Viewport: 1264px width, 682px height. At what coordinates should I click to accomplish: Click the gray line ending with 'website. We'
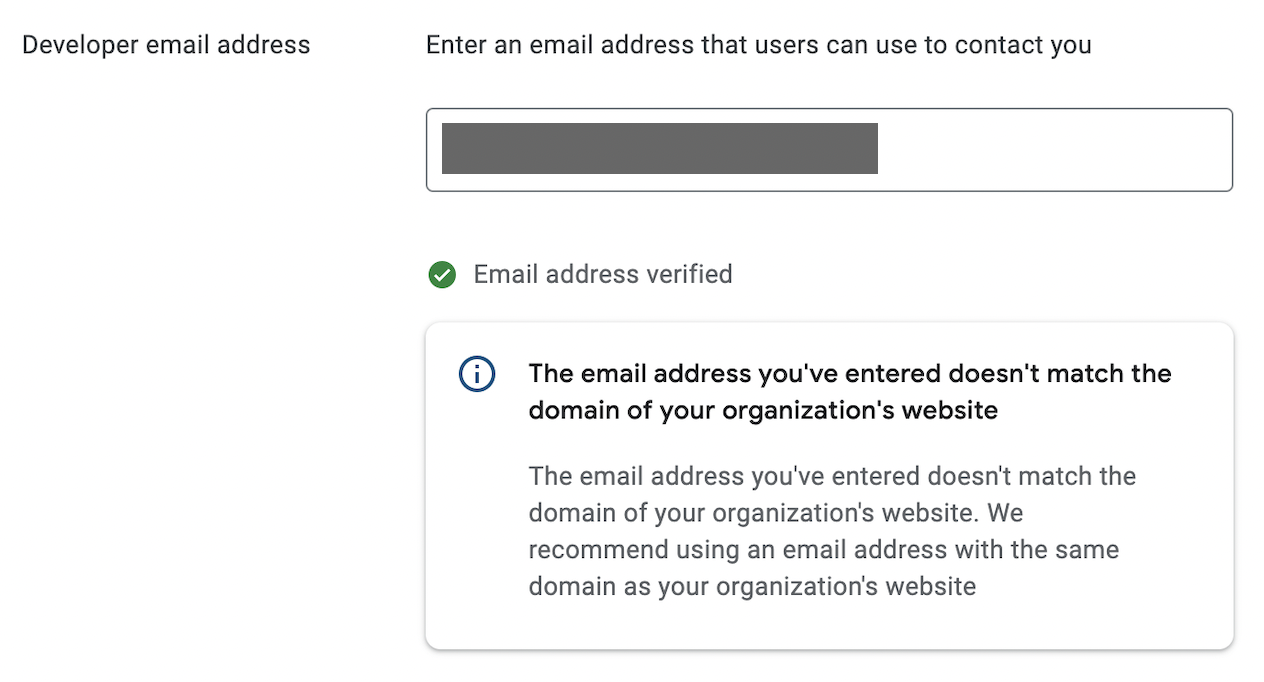point(776,512)
